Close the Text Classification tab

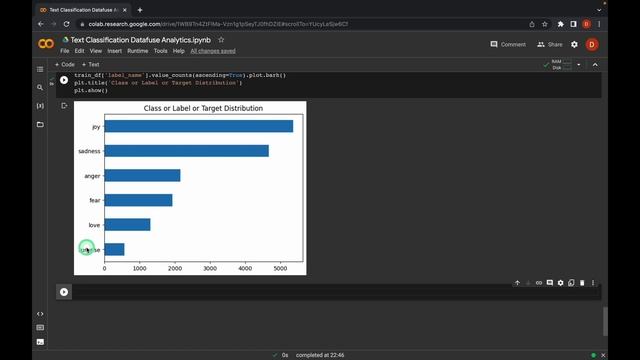(x=125, y=10)
